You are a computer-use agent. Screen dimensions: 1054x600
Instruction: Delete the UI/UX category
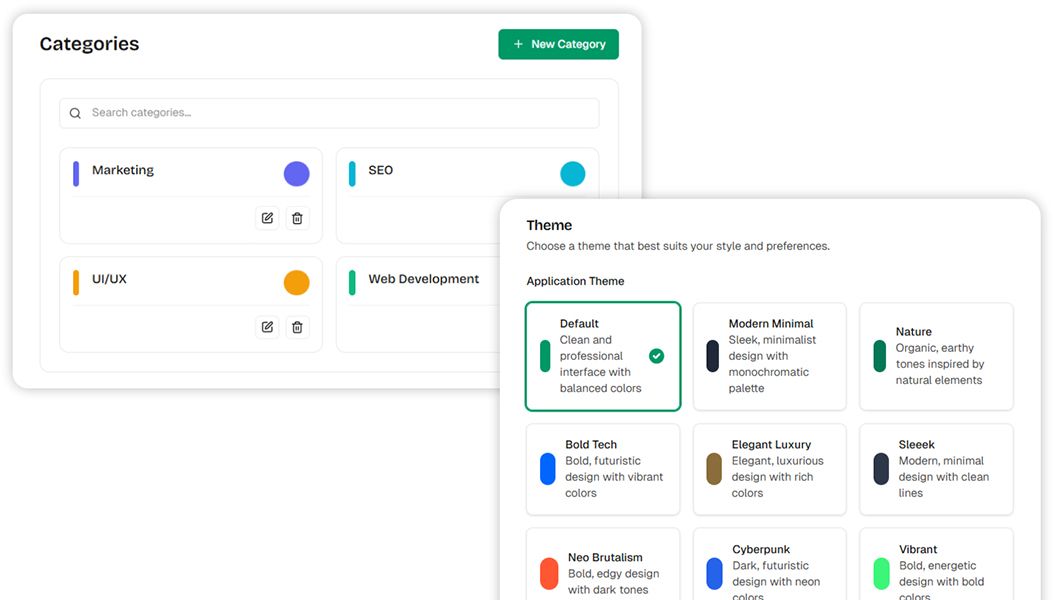(x=297, y=327)
